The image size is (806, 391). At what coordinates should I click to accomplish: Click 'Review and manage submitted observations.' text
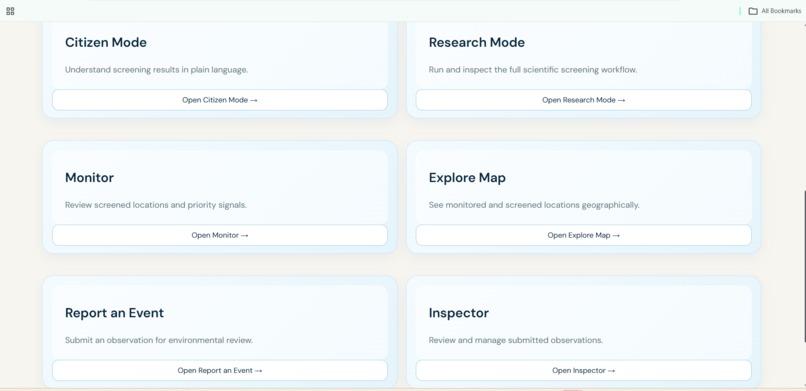pyautogui.click(x=516, y=340)
